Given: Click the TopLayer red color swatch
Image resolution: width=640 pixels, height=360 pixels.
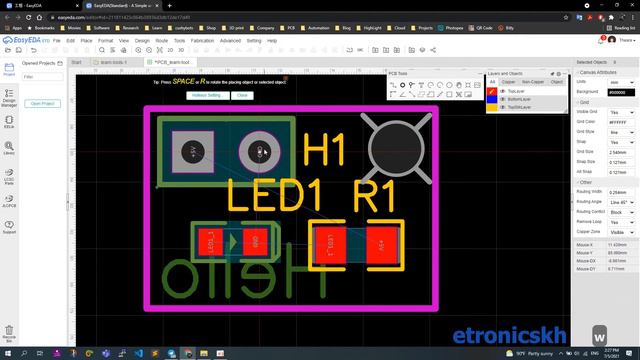Looking at the screenshot, I should [x=492, y=91].
